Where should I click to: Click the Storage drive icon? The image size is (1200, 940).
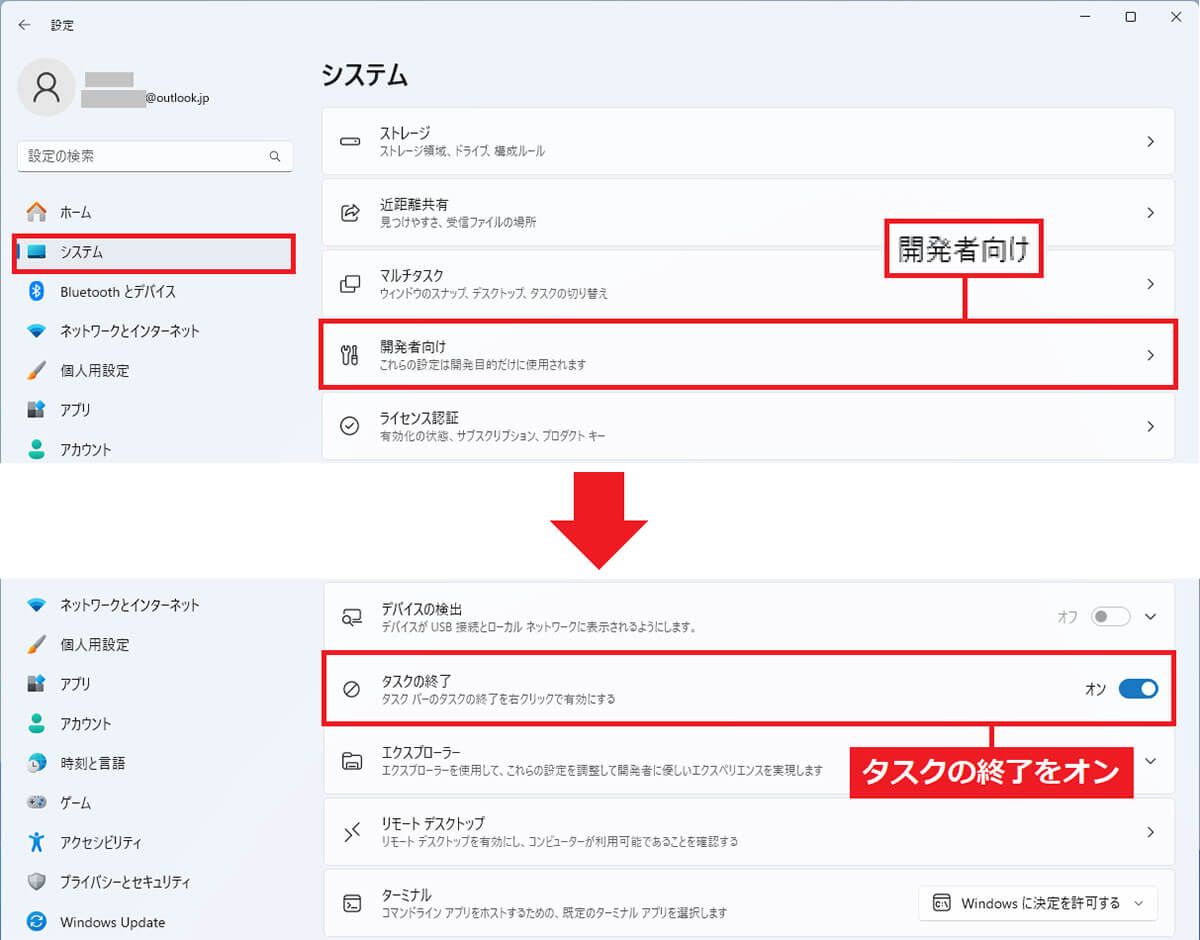tap(350, 142)
